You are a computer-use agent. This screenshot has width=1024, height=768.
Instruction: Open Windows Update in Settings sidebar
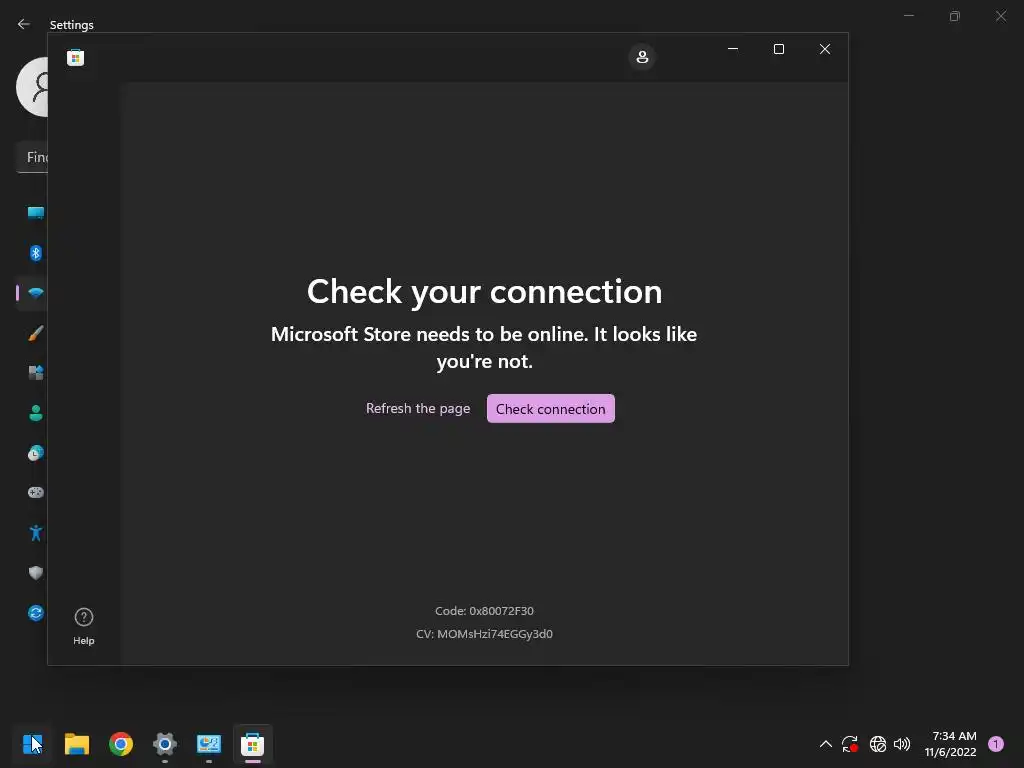tap(35, 613)
